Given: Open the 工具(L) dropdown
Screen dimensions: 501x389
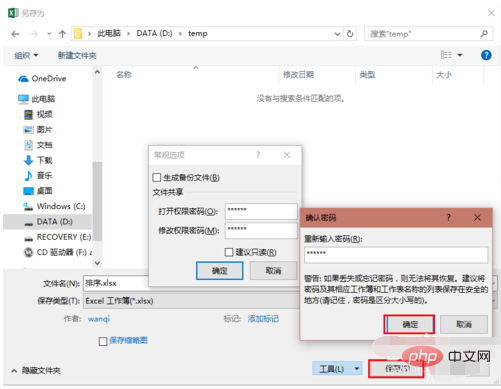Looking at the screenshot, I should pyautogui.click(x=337, y=369).
